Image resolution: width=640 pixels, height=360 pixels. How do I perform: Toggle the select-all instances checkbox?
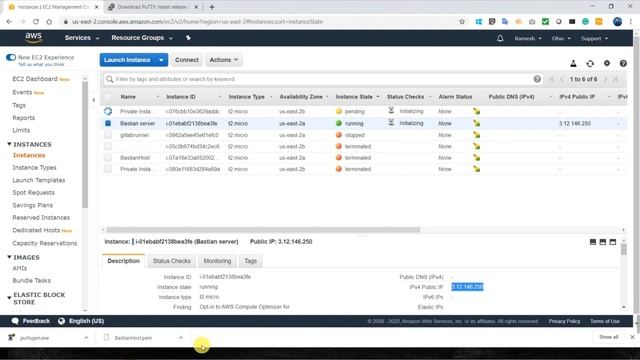coord(107,97)
